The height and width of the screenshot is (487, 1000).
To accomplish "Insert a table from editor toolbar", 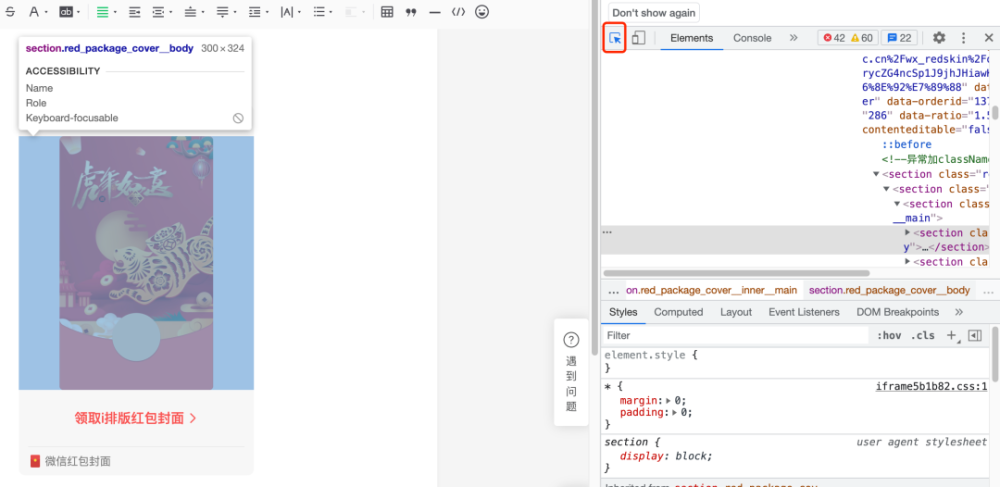I will tap(386, 12).
